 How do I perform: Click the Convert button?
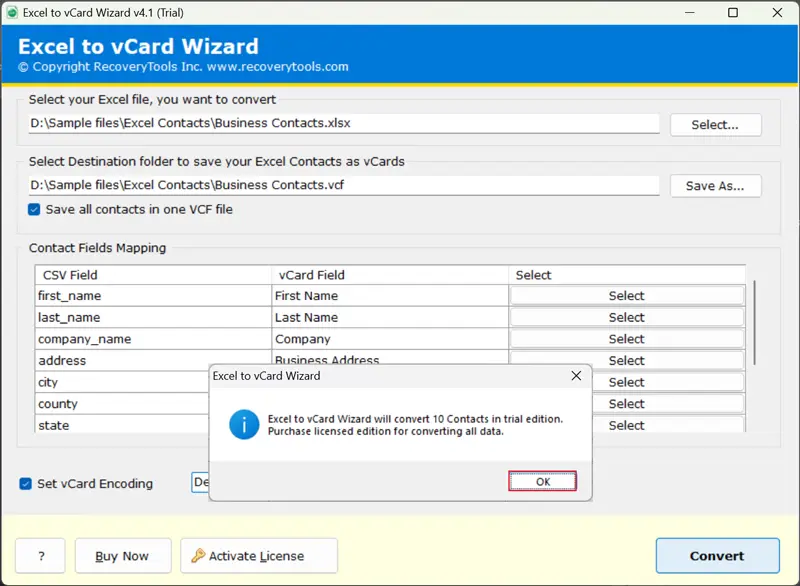point(716,556)
